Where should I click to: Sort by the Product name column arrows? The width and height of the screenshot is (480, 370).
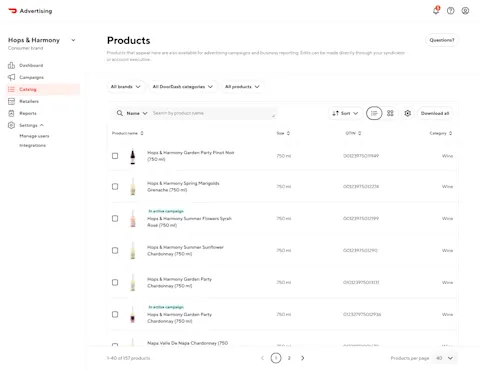pos(142,133)
